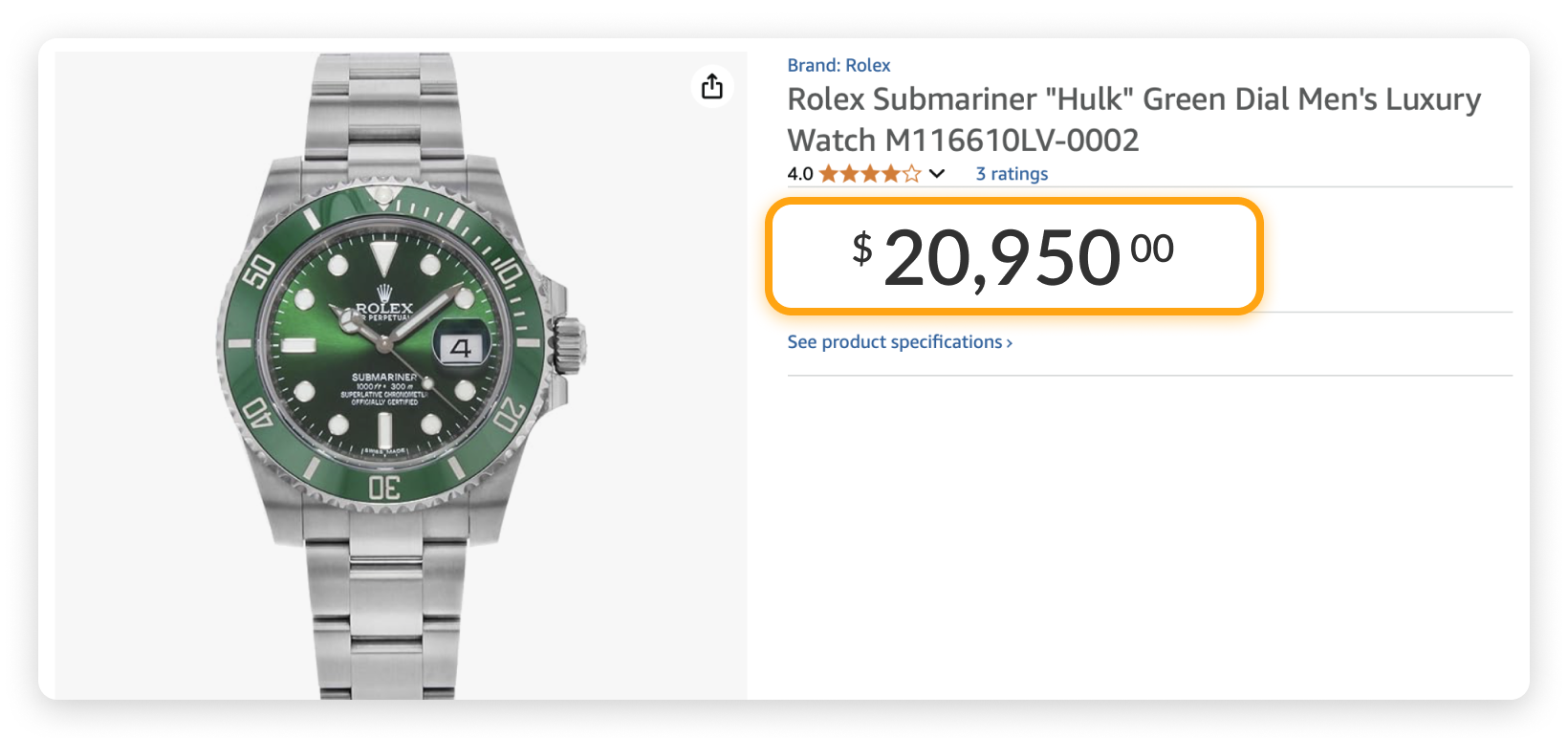
Task: View the 3 ratings link
Action: pyautogui.click(x=1012, y=173)
